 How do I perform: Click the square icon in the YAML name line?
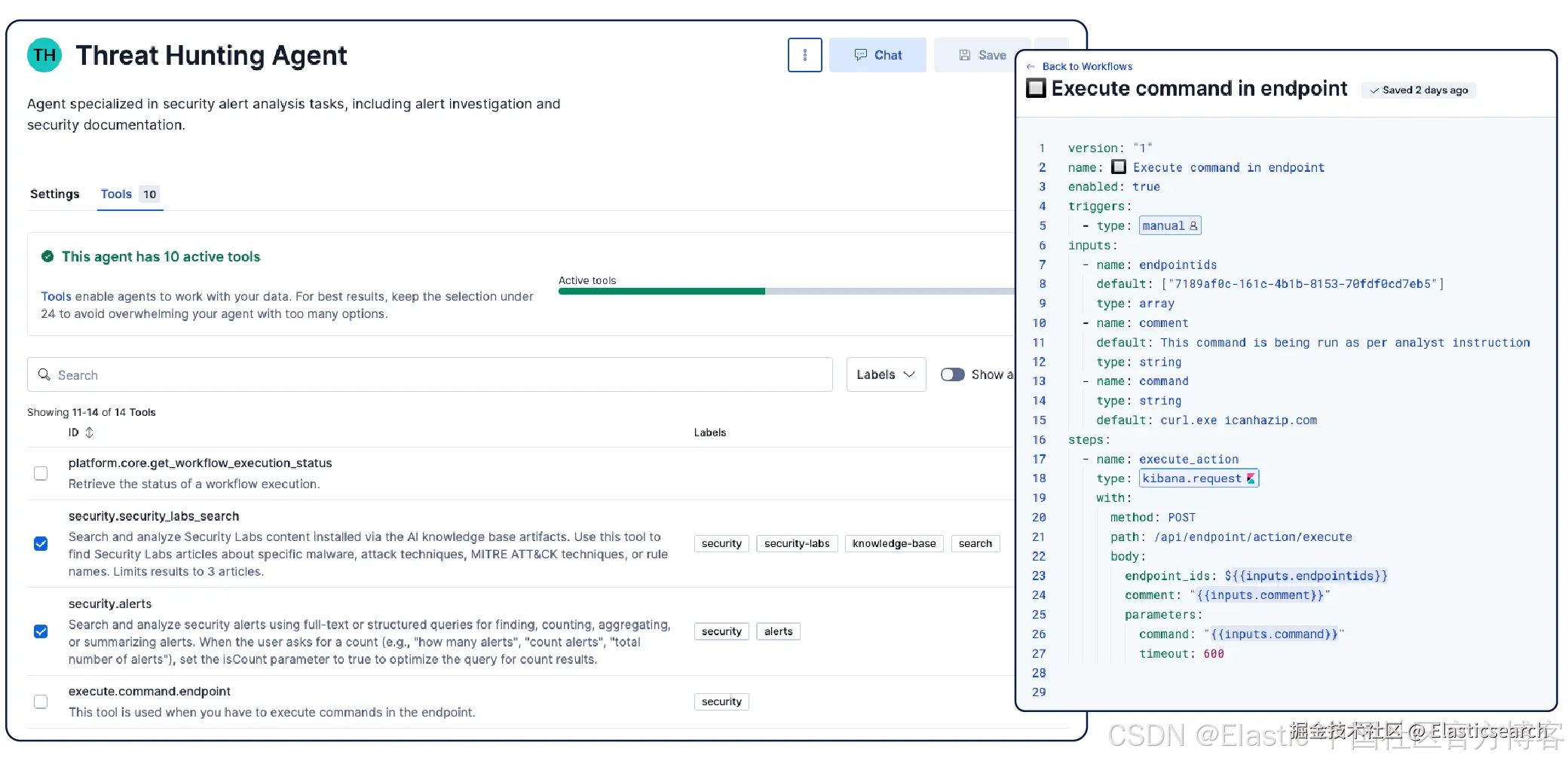click(x=1119, y=167)
